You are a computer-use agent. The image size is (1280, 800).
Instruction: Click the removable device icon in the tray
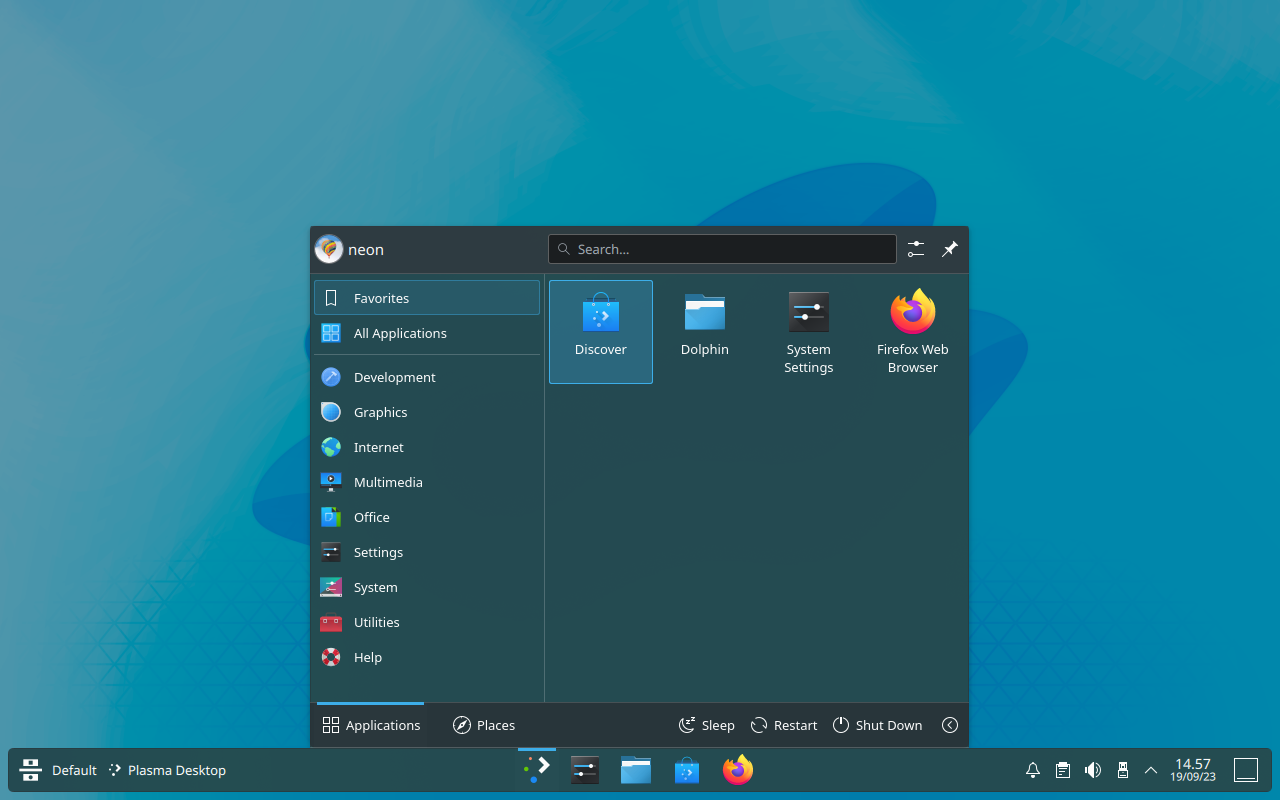coord(1122,770)
